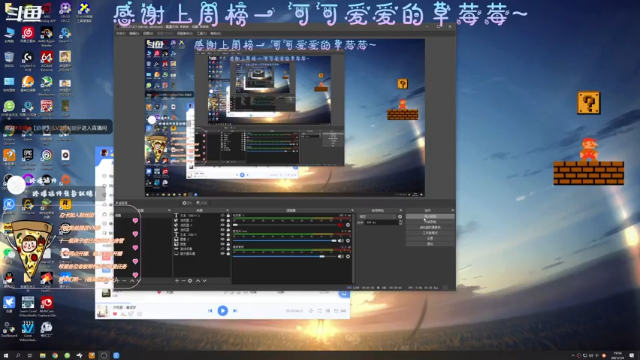Click the Exit button in OBS controls

point(430,244)
